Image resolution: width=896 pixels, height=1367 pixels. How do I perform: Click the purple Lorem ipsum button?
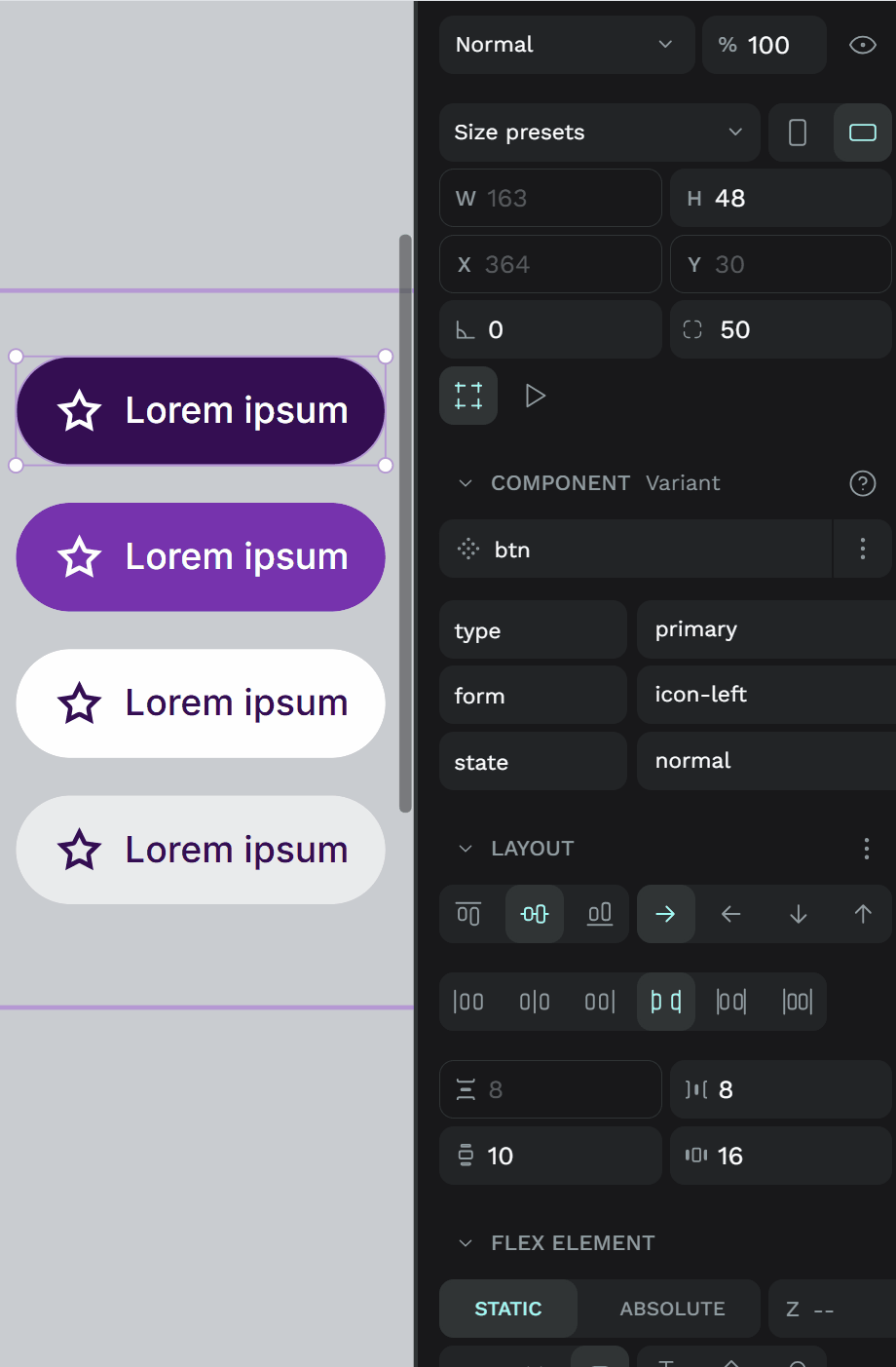[201, 557]
